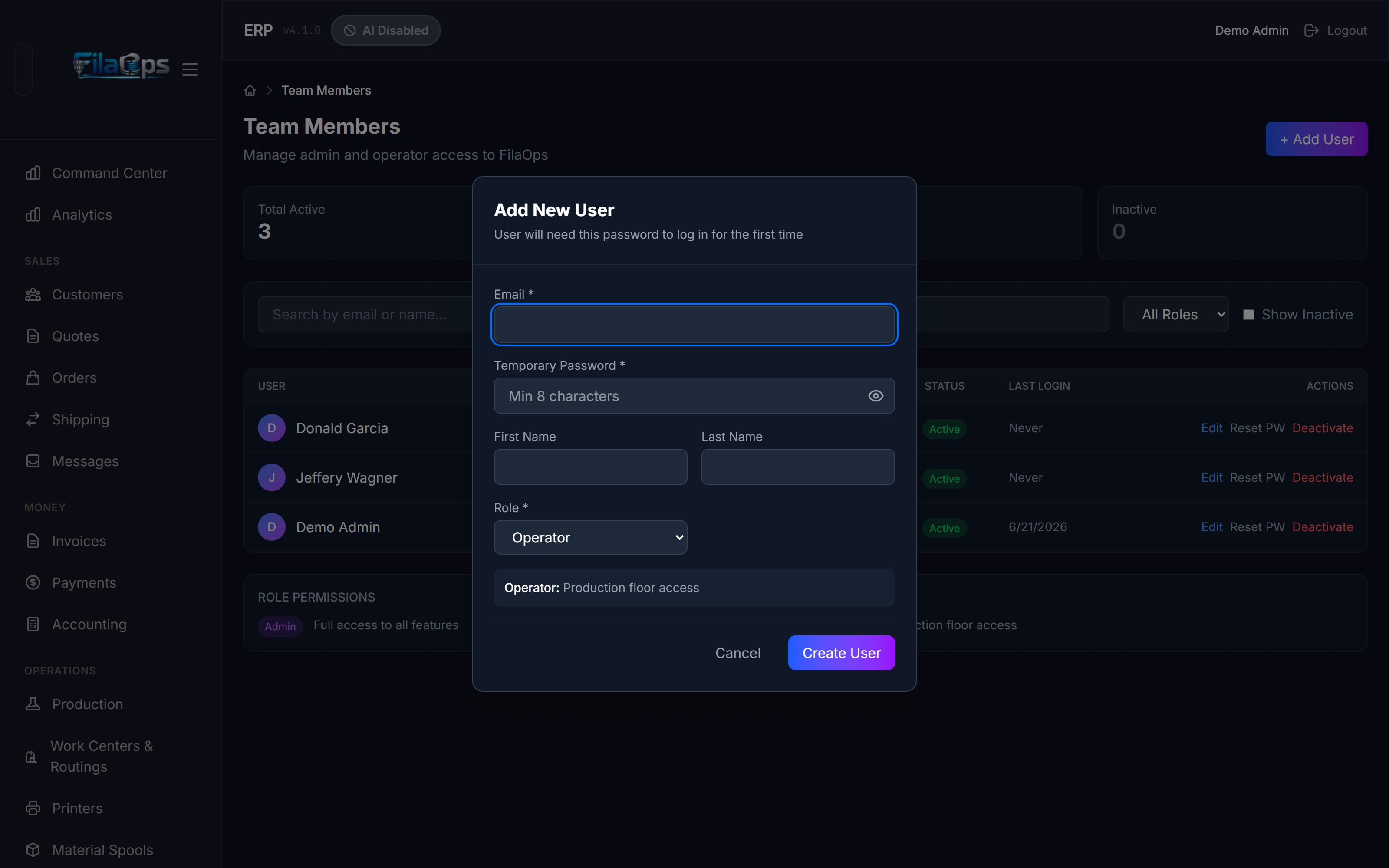The height and width of the screenshot is (868, 1389).
Task: Click the 6/21/2026 last login cell
Action: [x=1038, y=527]
